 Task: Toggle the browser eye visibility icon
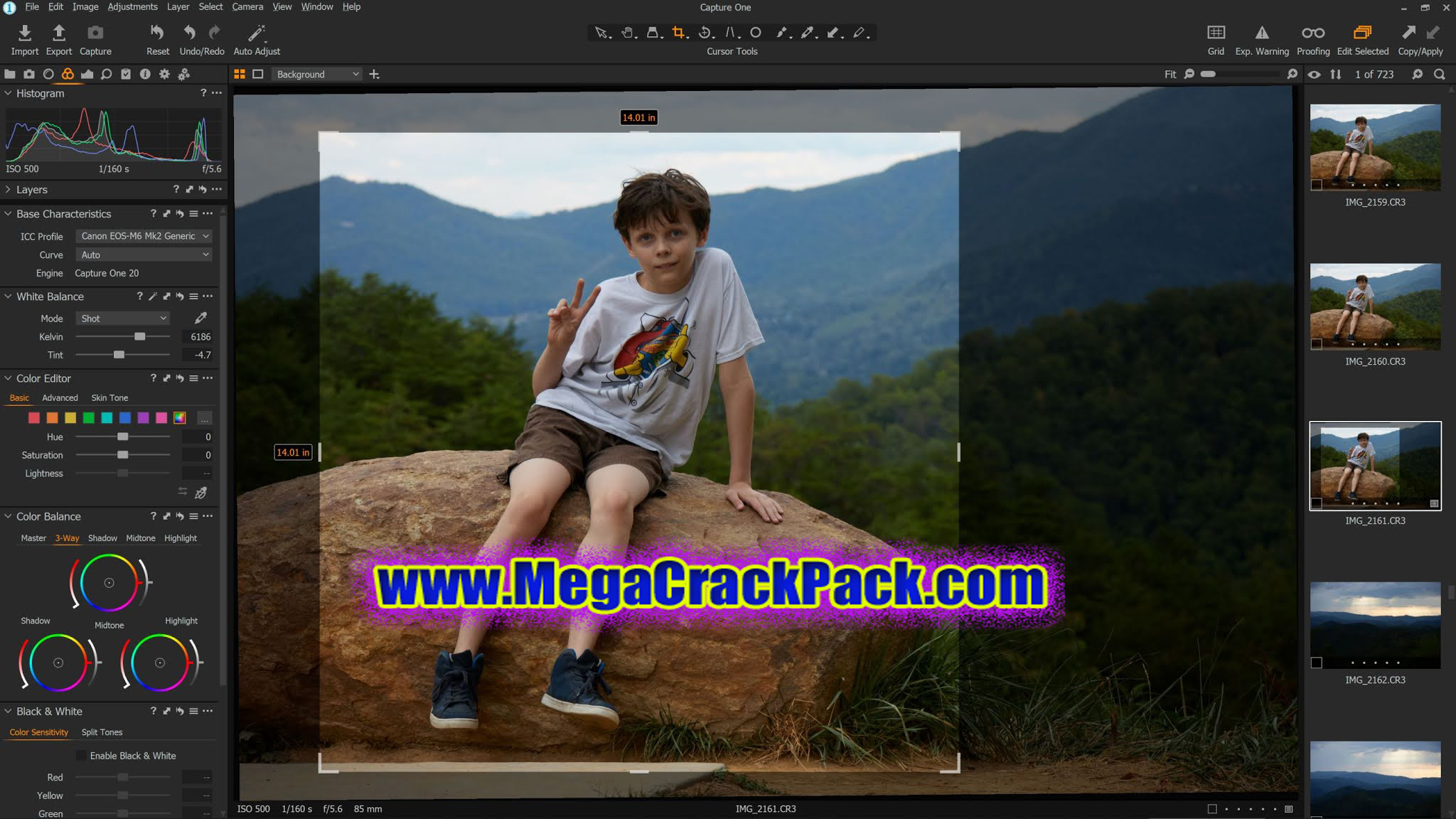click(1314, 74)
